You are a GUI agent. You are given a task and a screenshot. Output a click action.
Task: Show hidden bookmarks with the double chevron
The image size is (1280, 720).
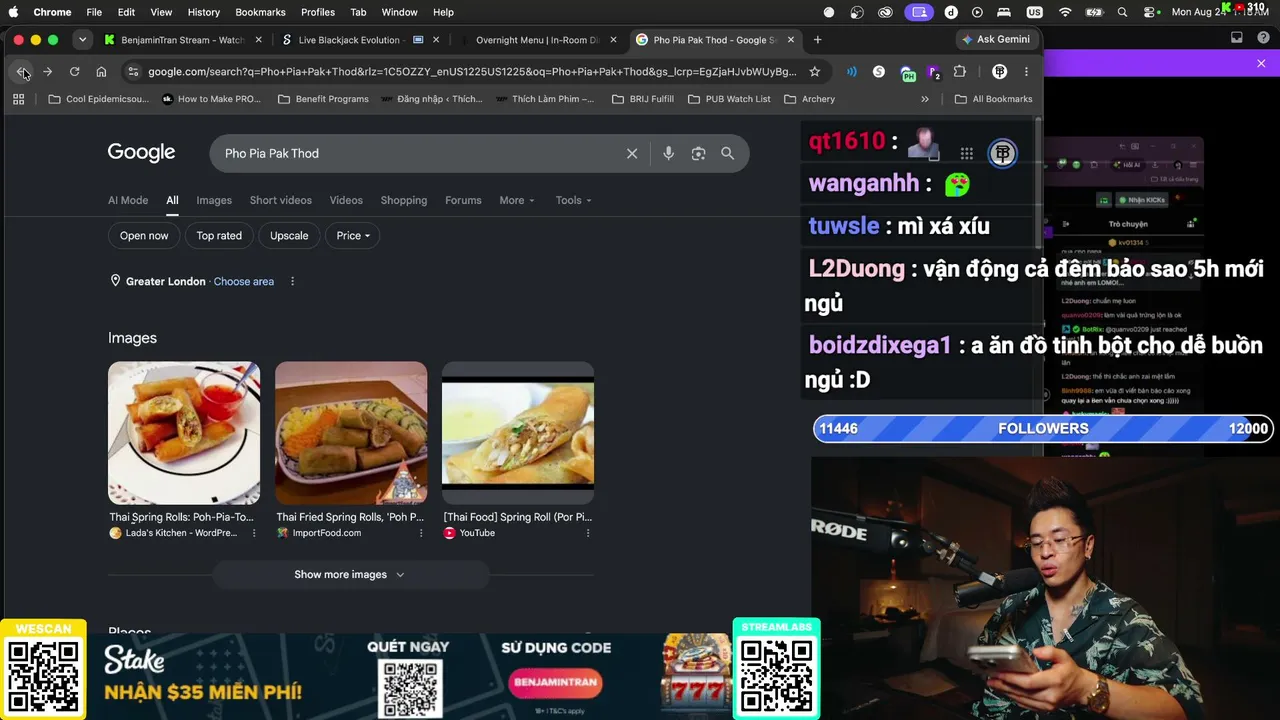925,99
